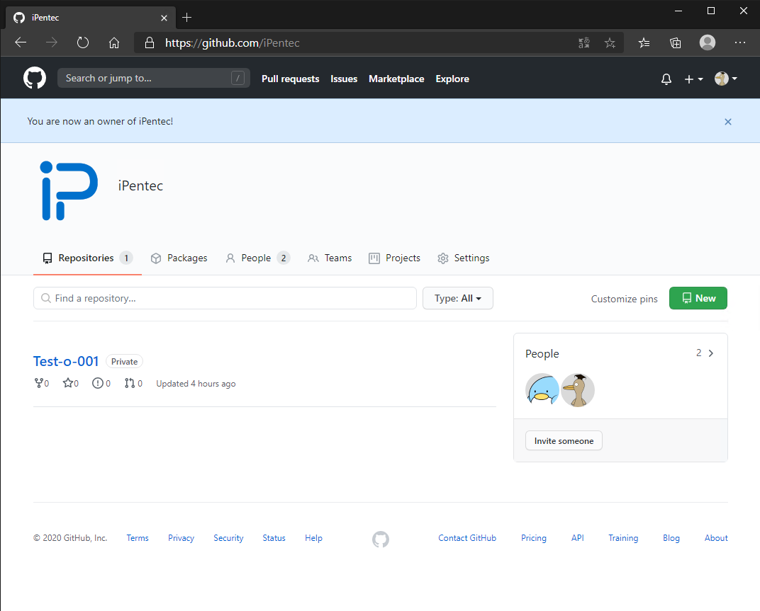
Task: Switch to the Projects tab
Action: click(x=395, y=258)
